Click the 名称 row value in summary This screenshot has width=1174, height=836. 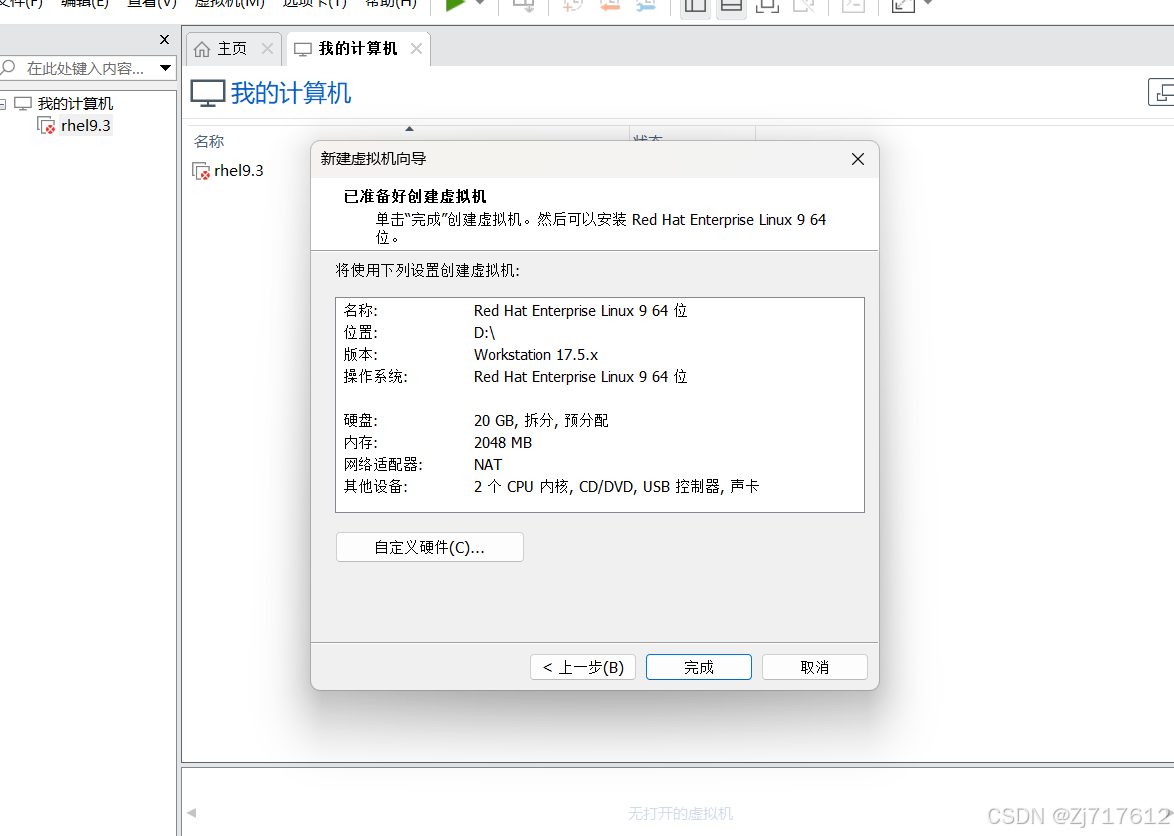click(580, 311)
